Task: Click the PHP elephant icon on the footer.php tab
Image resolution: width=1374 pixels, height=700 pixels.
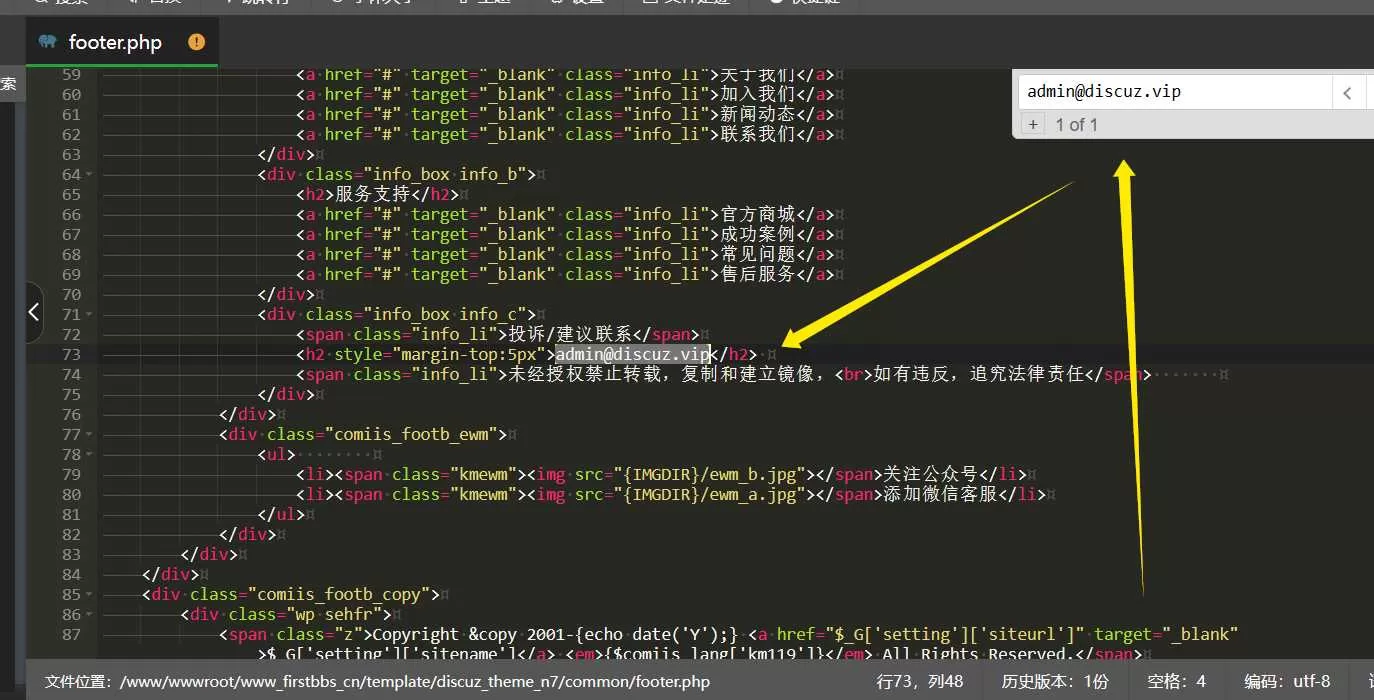Action: 47,42
